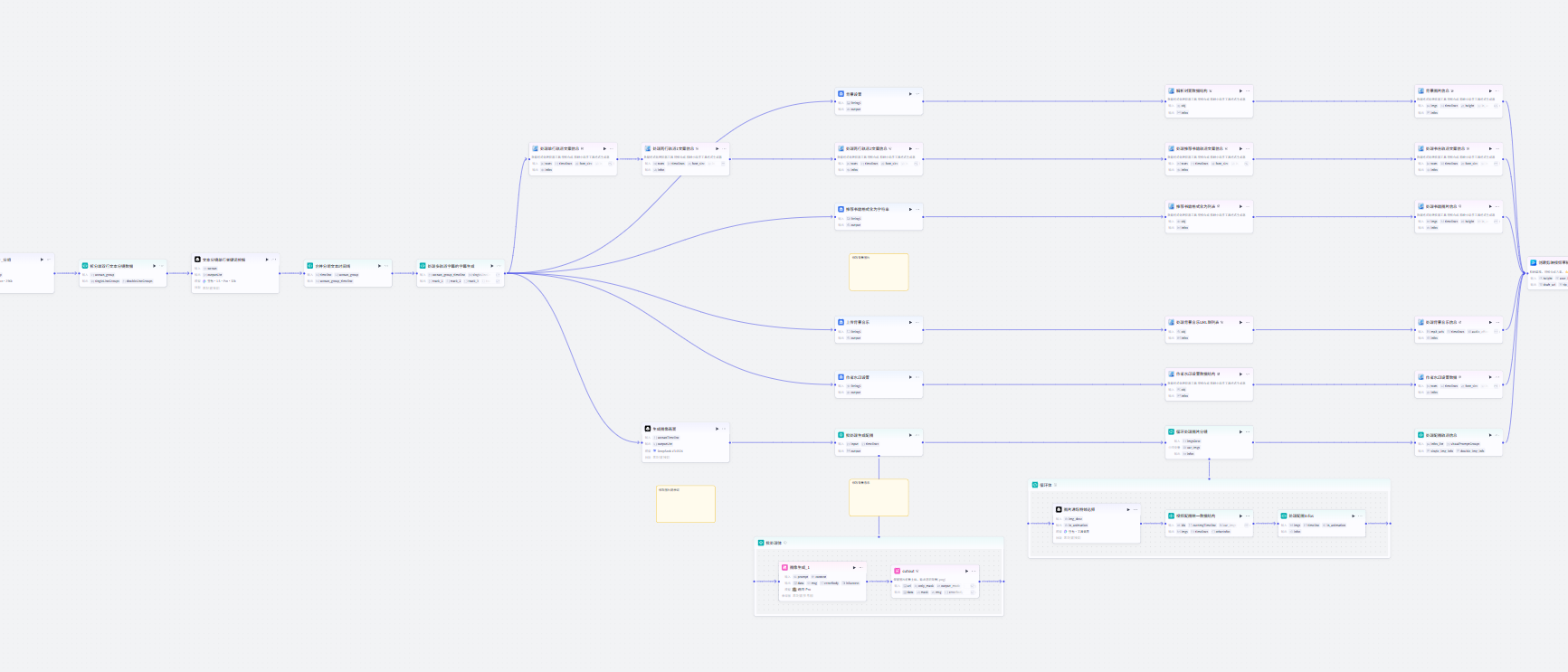The width and height of the screenshot is (1568, 672).
Task: Click the only_mask parameter tag on cutout
Action: click(925, 586)
